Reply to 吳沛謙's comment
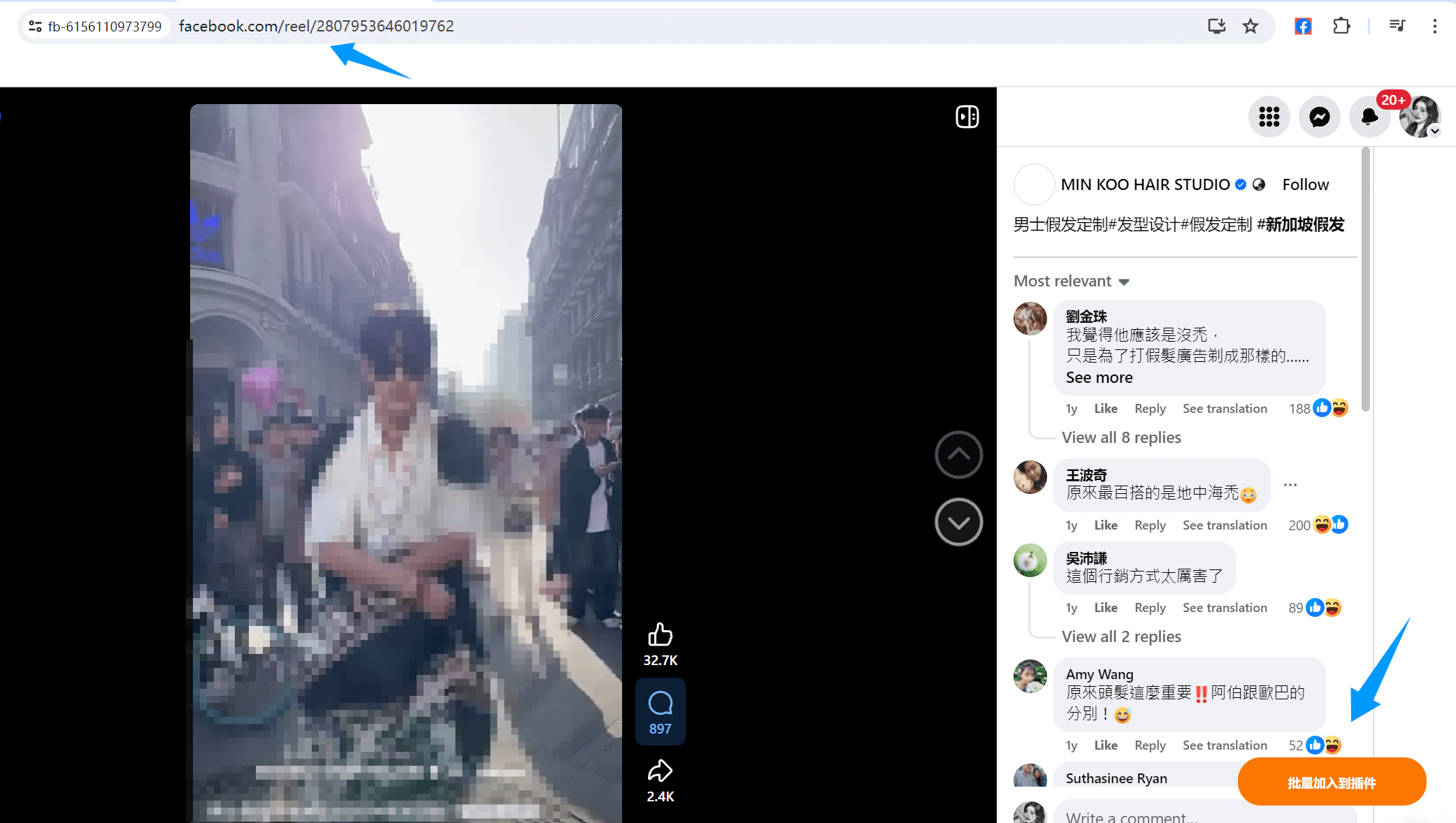 coord(1150,608)
